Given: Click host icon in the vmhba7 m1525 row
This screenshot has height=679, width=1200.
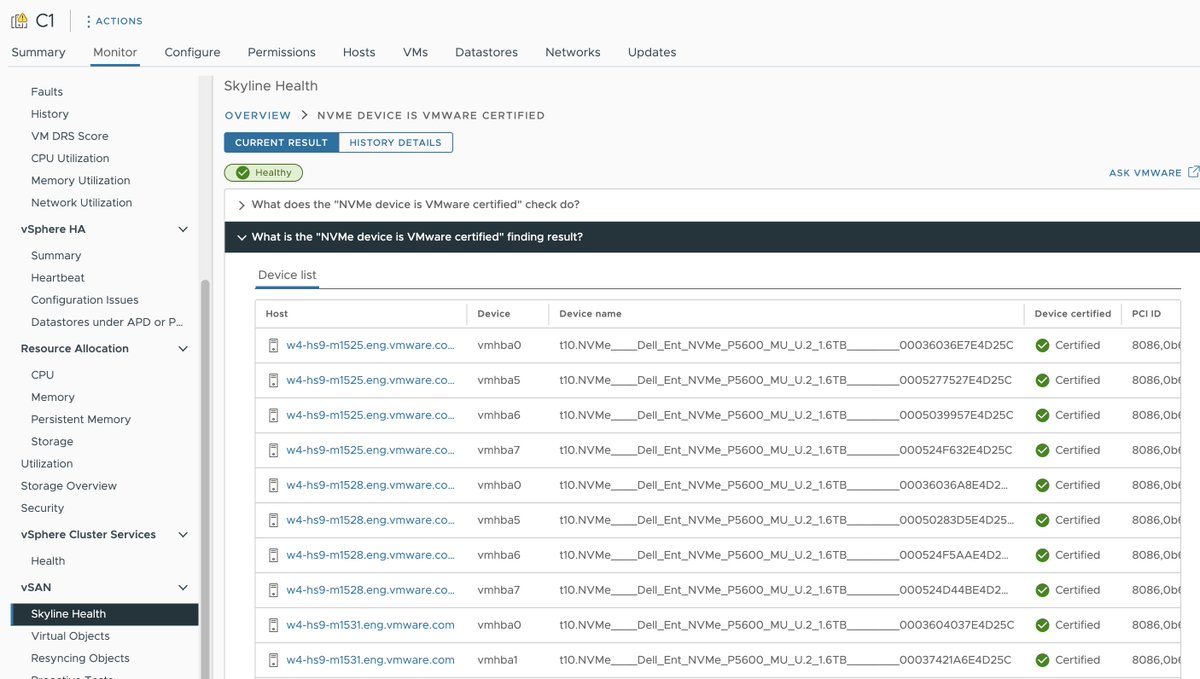Looking at the screenshot, I should pos(273,450).
